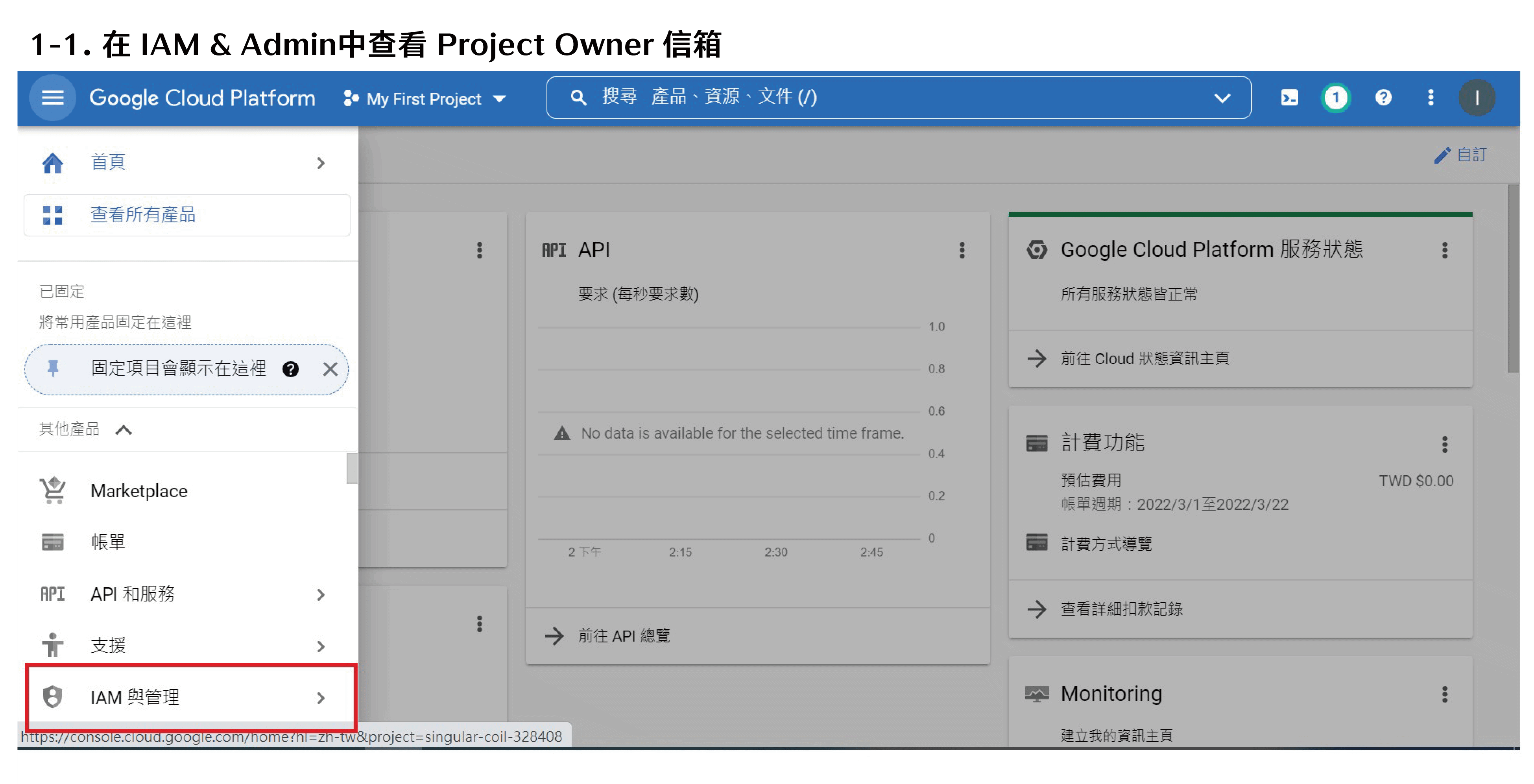This screenshot has height=784, width=1534.
Task: Collapse the 其他產品 section
Action: point(123,430)
